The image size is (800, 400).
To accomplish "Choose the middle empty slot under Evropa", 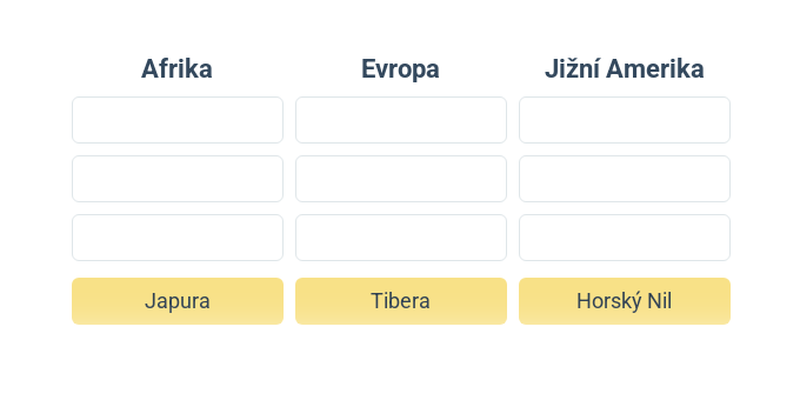I will (401, 179).
